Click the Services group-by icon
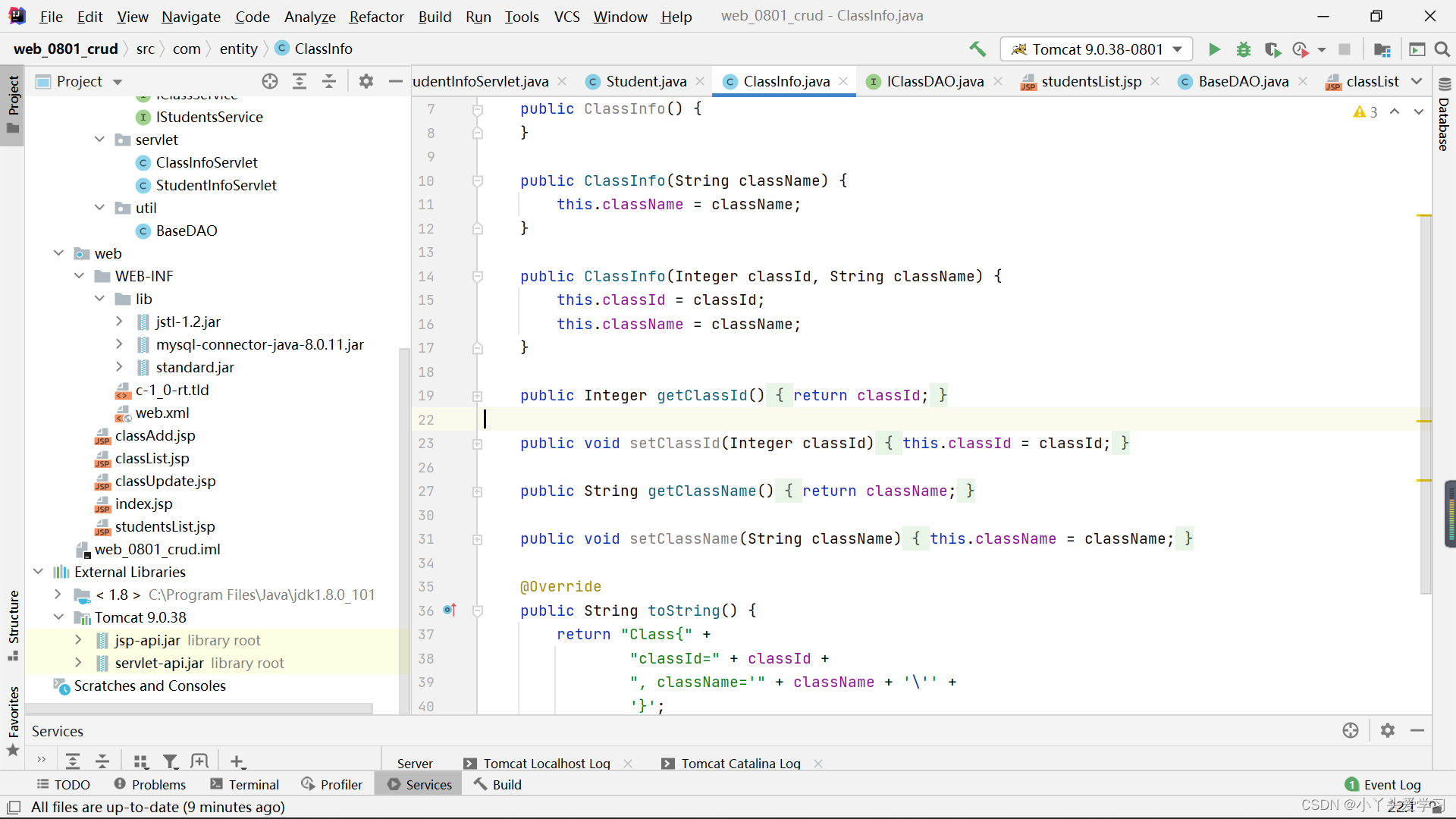The image size is (1456, 819). pyautogui.click(x=140, y=761)
